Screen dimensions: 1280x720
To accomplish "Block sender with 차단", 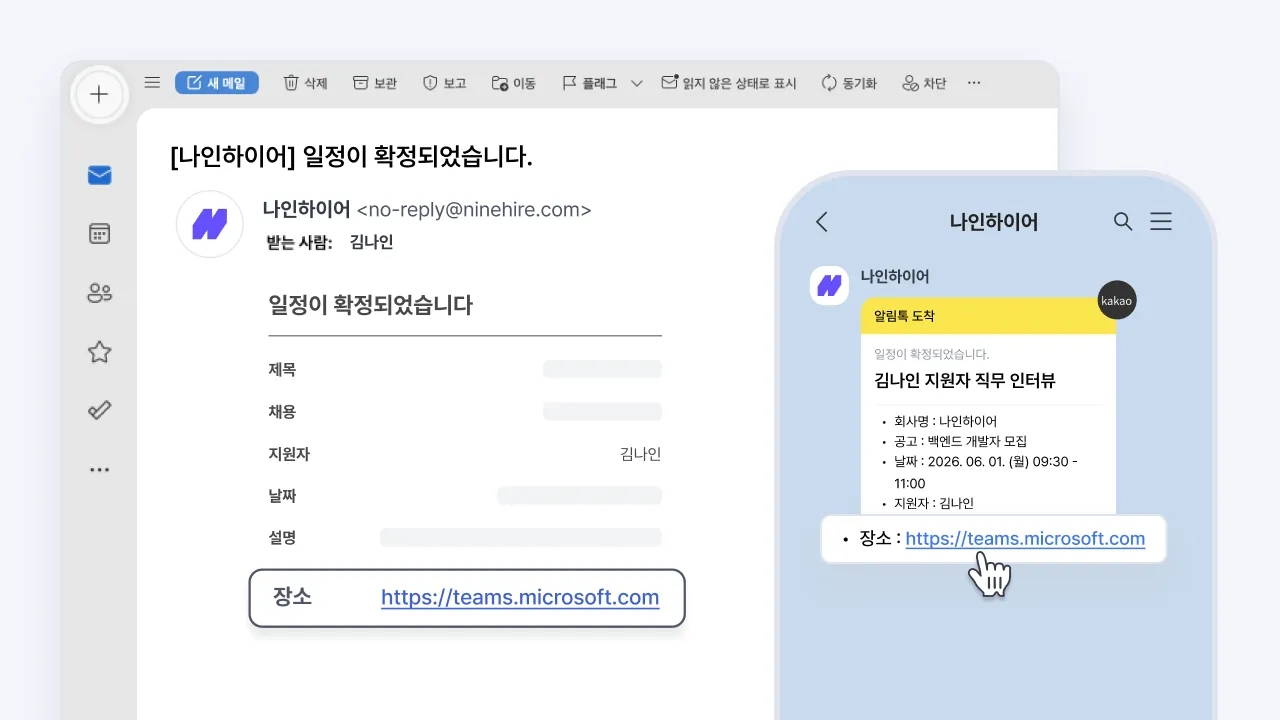I will (x=924, y=83).
